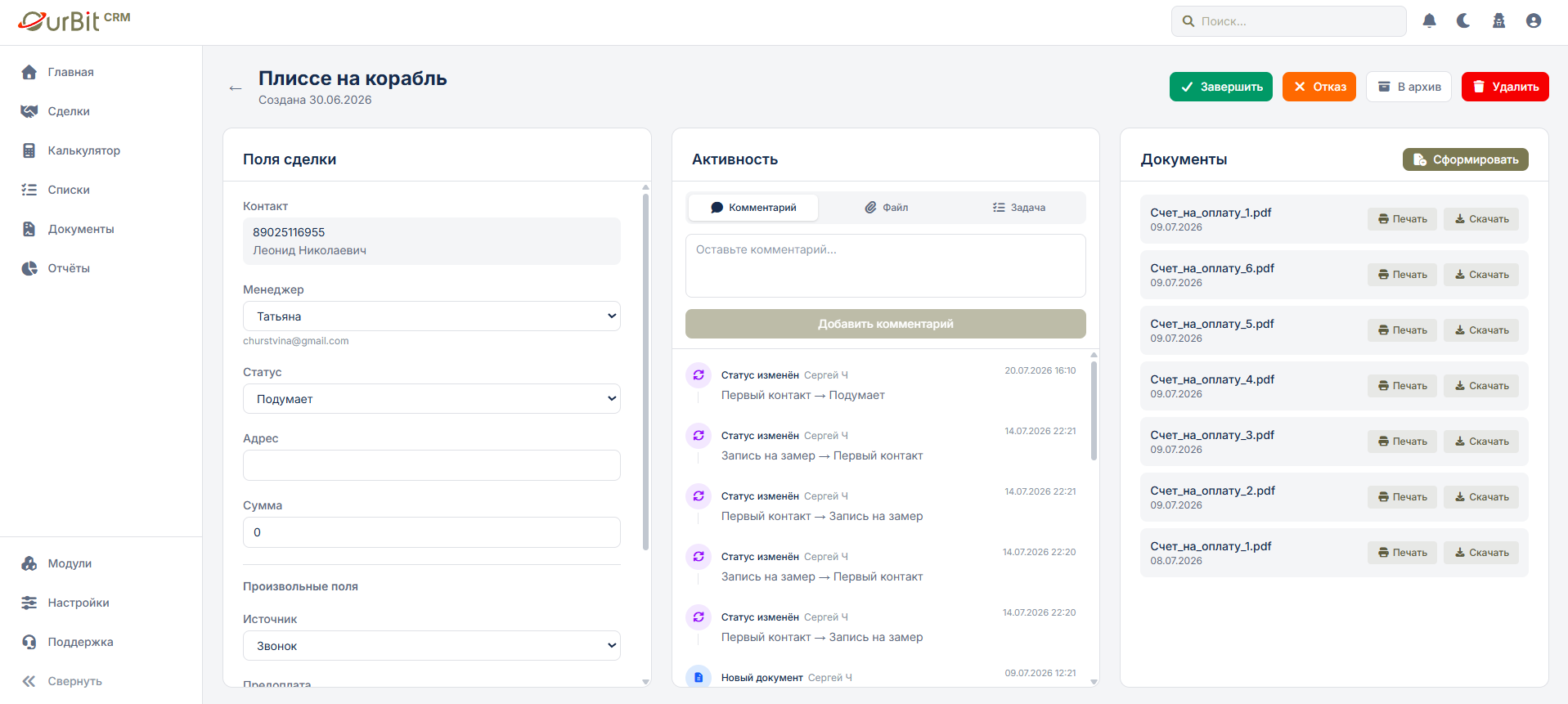Screen dimensions: 1568x704
Task: Print Счет_на_оплату_4.pdf
Action: tap(1402, 386)
